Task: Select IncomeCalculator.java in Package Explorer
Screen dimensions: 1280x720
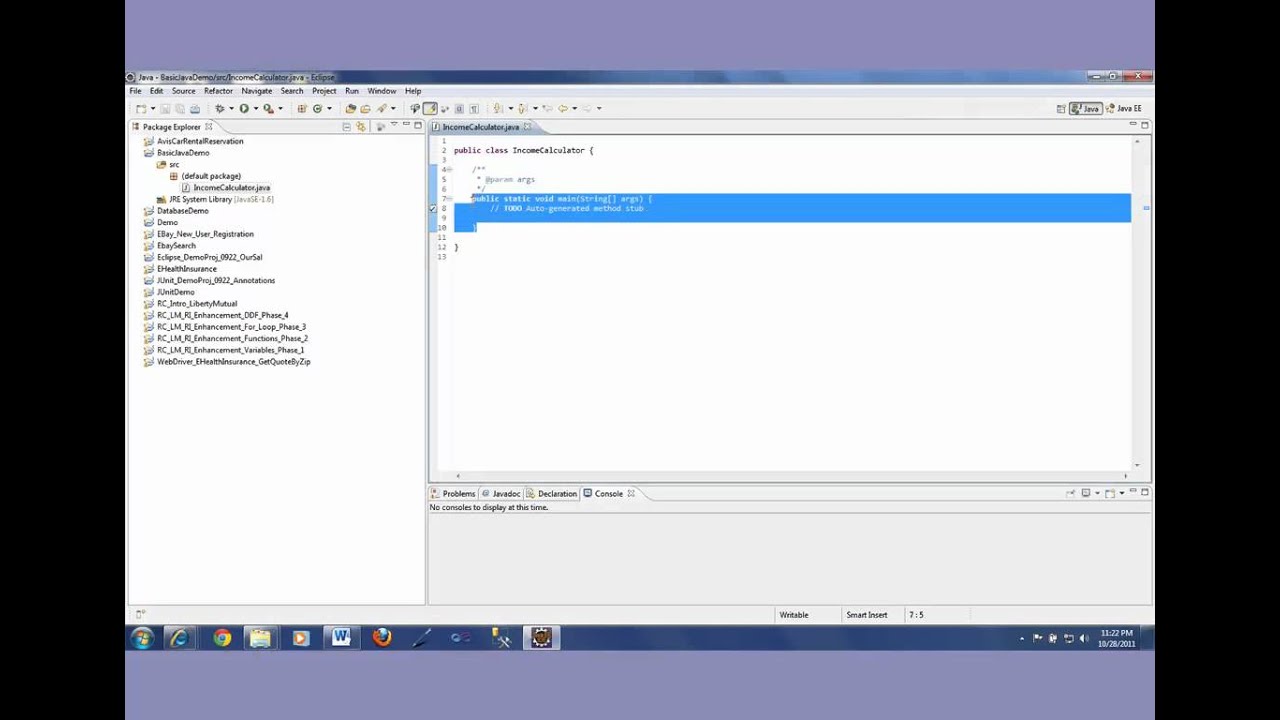Action: [x=231, y=188]
